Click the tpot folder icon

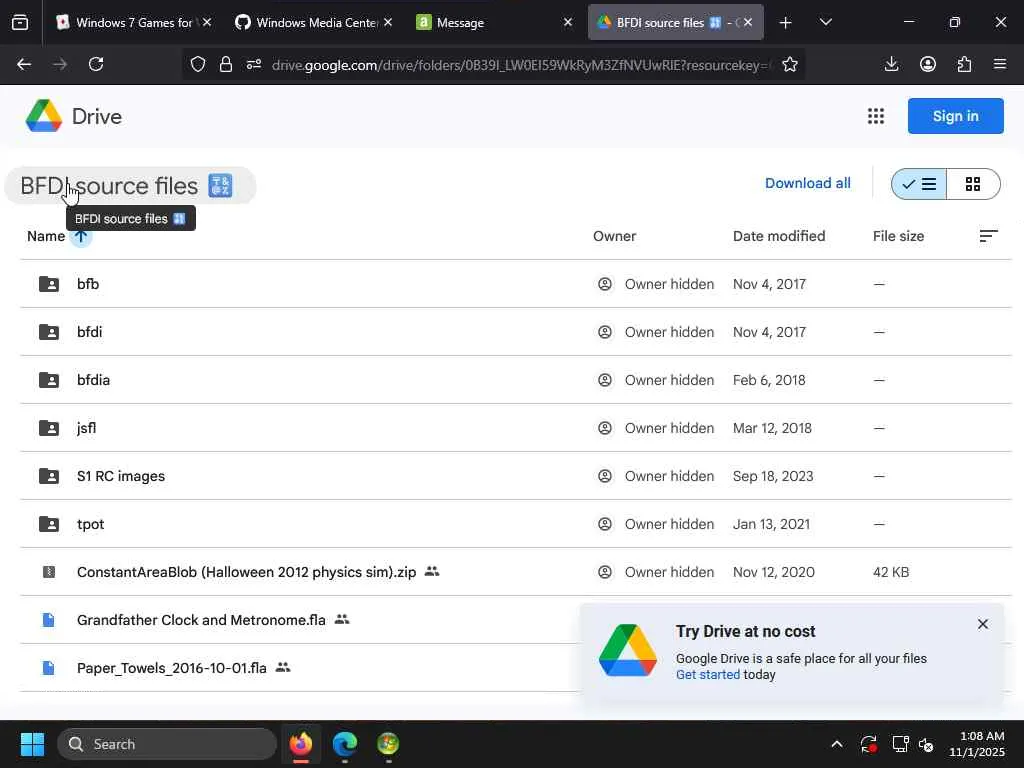49,524
